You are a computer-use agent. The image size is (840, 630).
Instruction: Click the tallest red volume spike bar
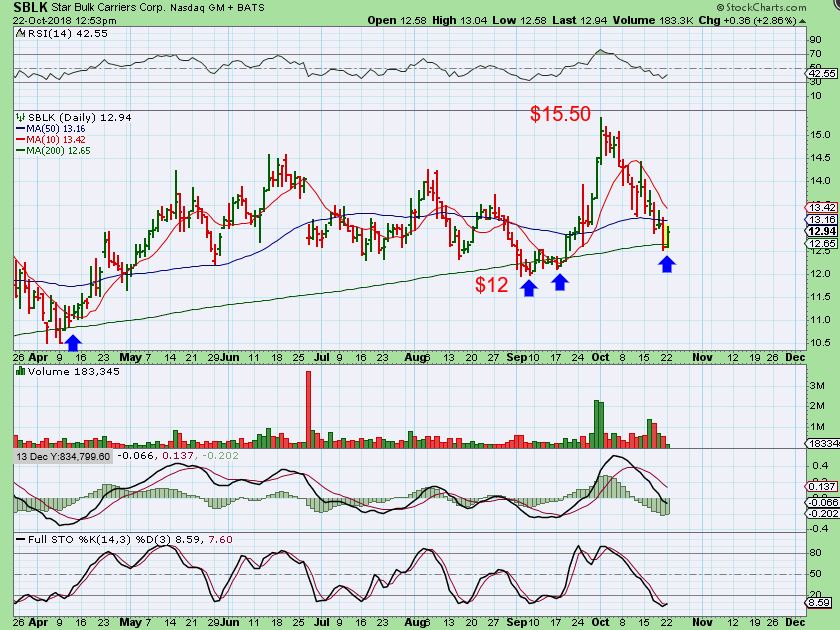pyautogui.click(x=308, y=408)
